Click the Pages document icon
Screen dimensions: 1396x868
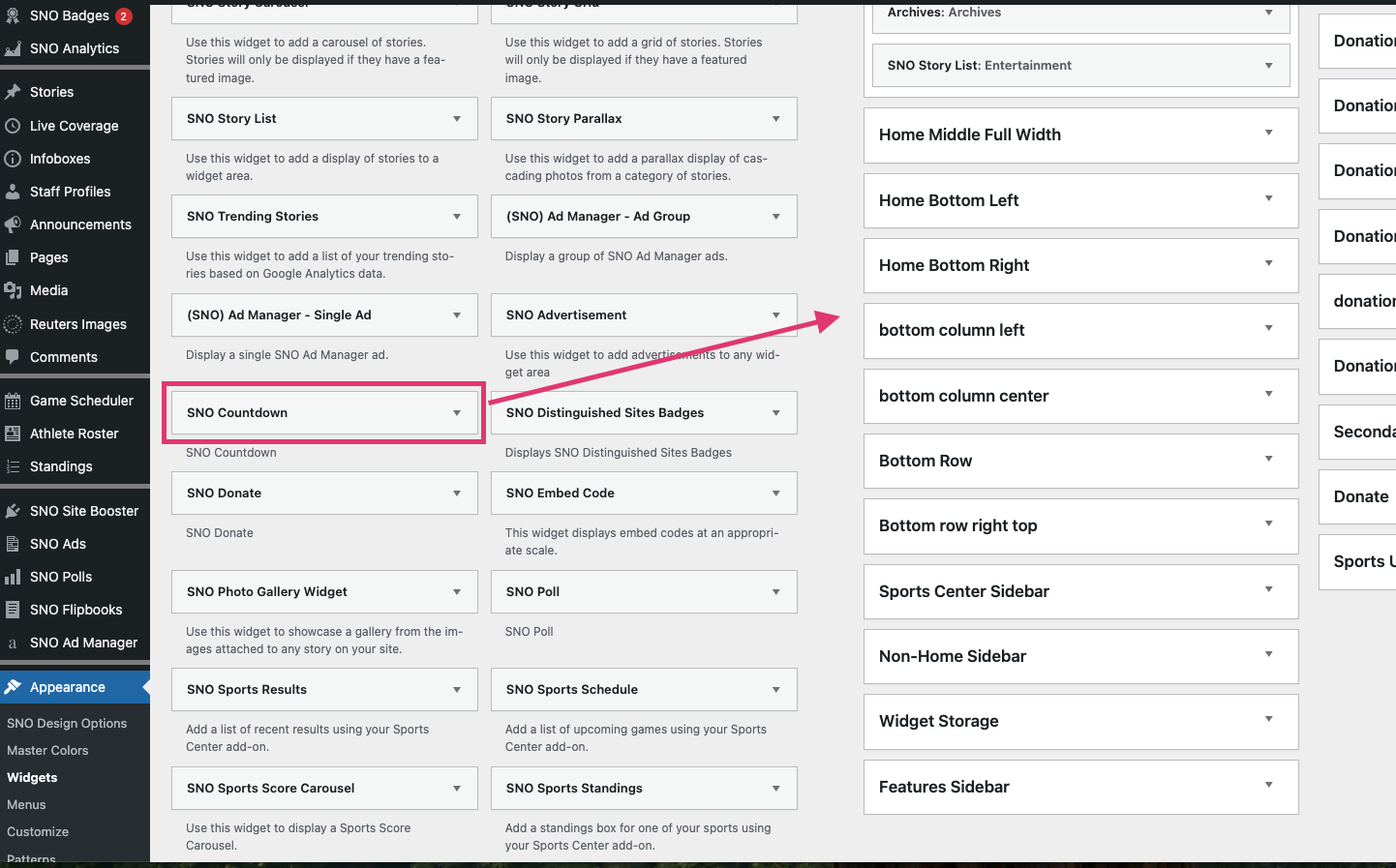tap(13, 257)
